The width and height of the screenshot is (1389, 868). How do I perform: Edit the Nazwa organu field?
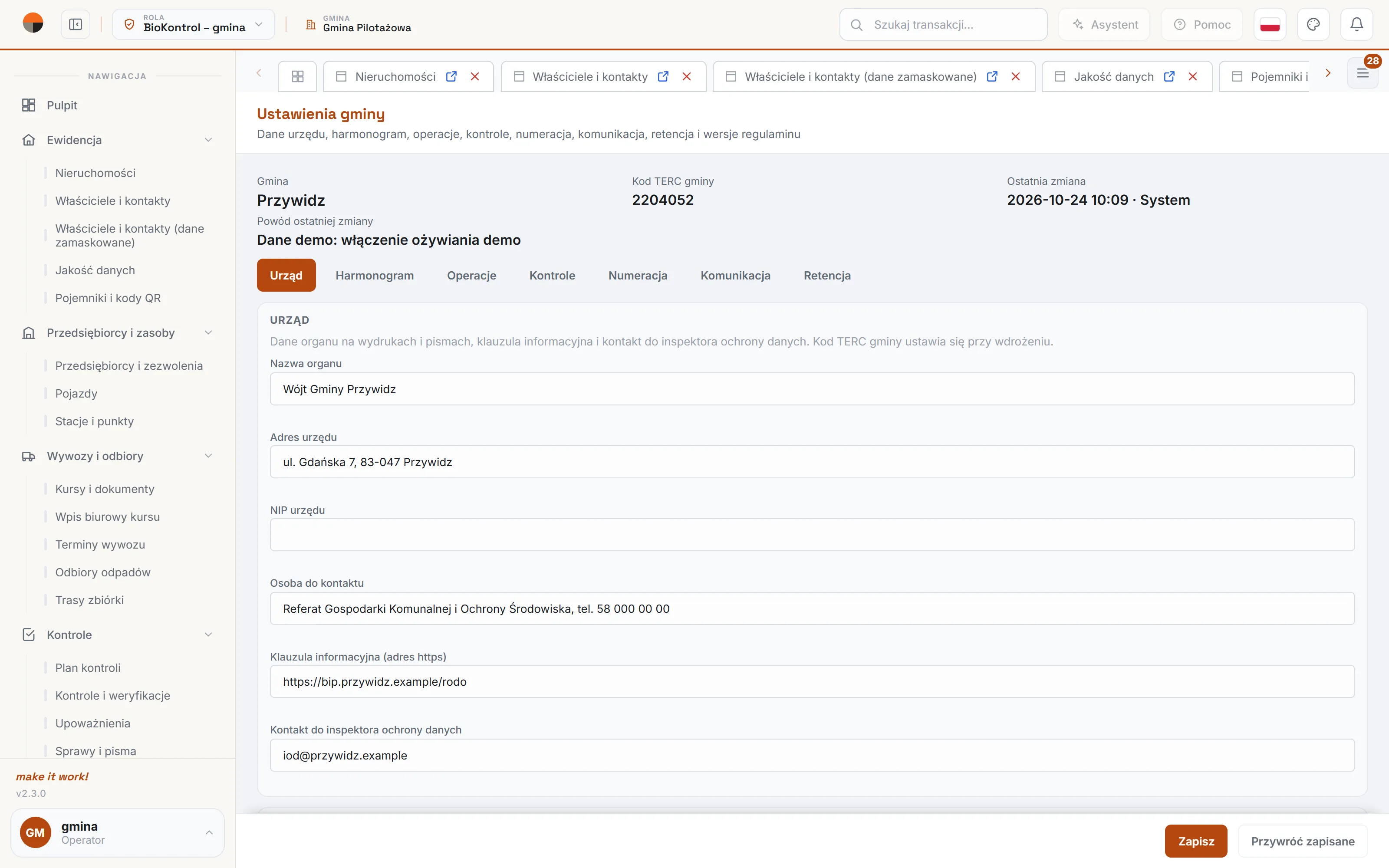point(812,389)
